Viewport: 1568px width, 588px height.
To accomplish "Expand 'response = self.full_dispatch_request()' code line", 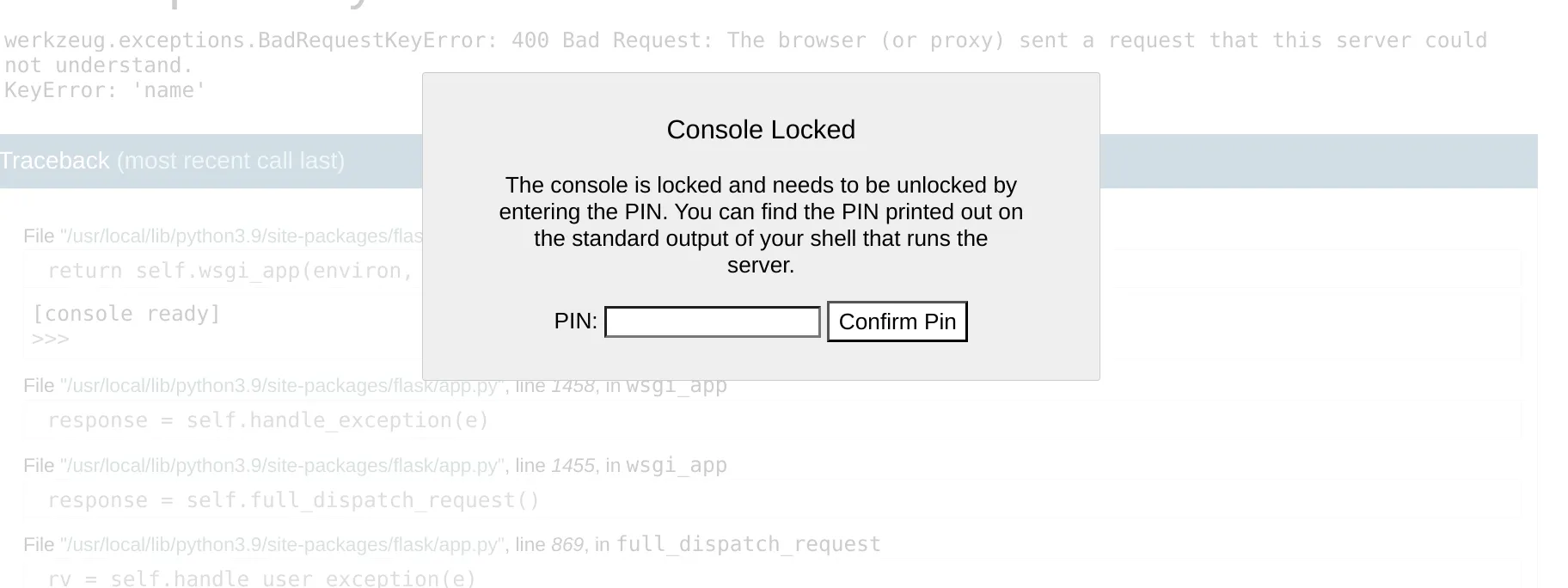I will (293, 500).
